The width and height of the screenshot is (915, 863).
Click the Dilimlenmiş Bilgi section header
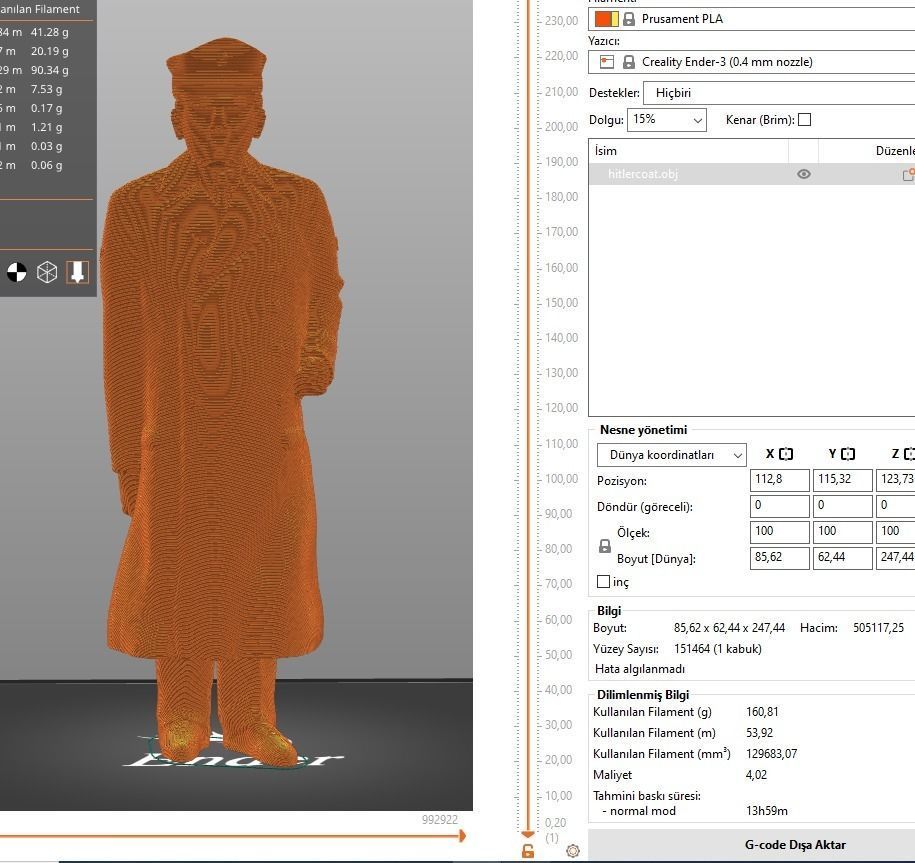643,695
